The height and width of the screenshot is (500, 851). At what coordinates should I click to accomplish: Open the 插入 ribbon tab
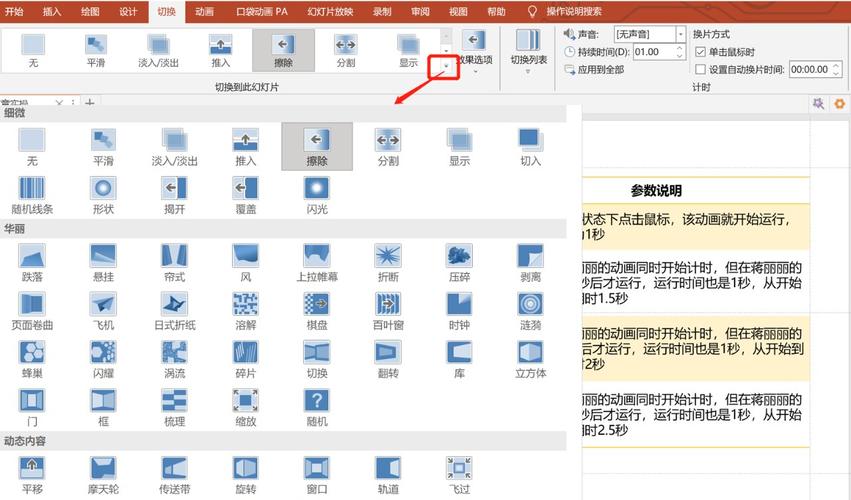coord(52,11)
